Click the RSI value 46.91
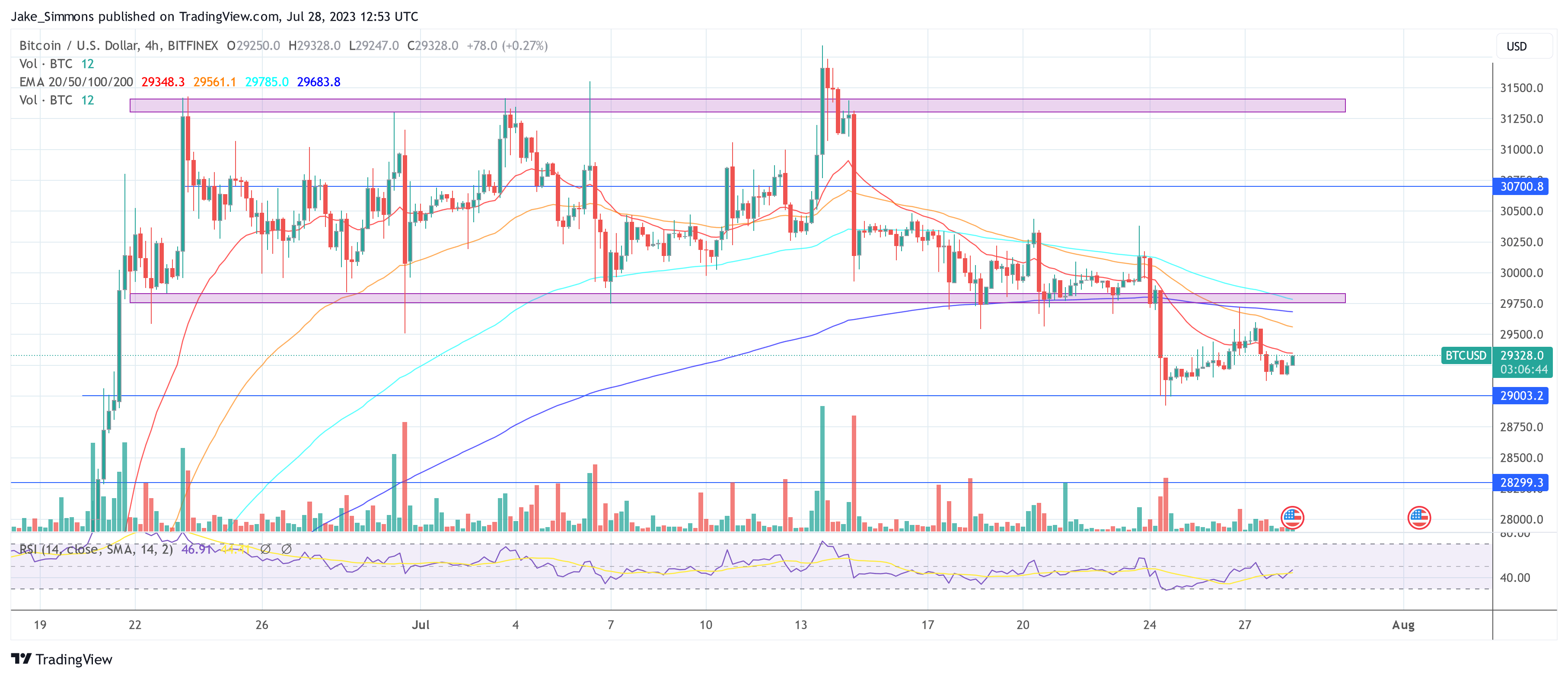1568x678 pixels. 196,550
